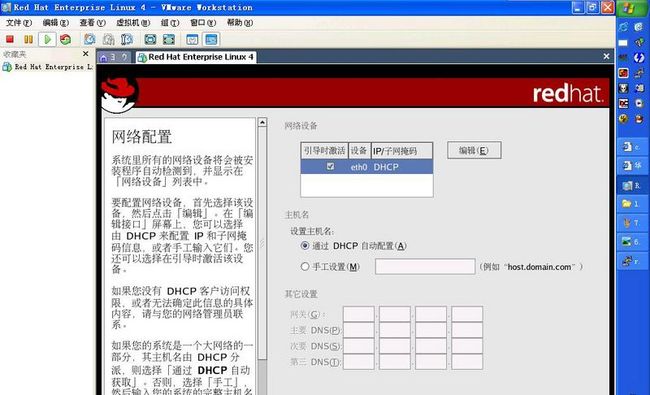Open the taskbar item labeled R
Image resolution: width=650 pixels, height=395 pixels.
point(631,186)
